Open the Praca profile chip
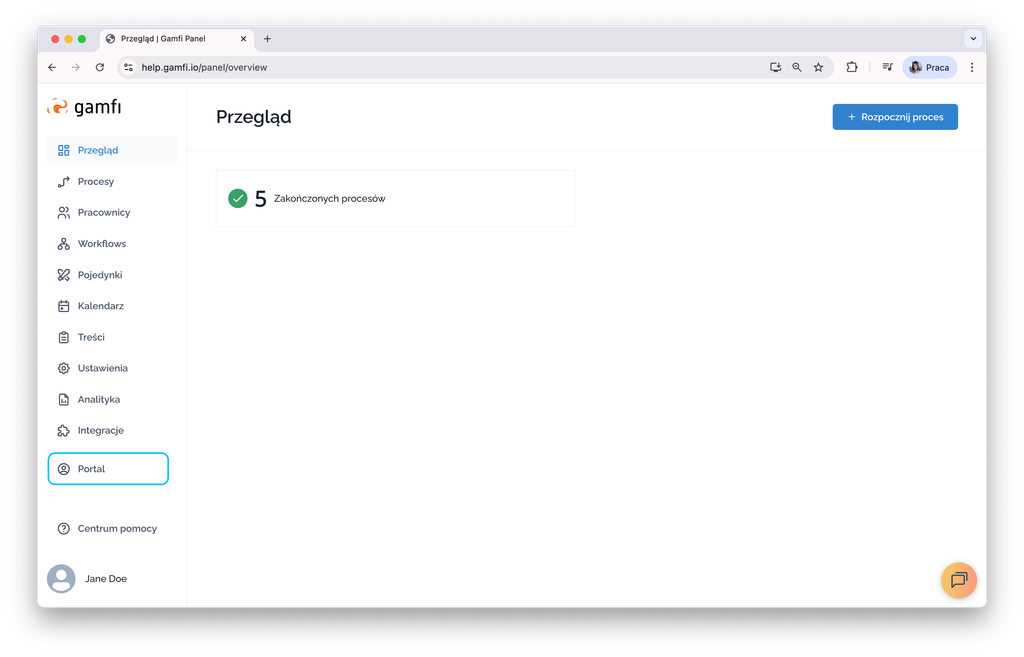This screenshot has height=657, width=1024. click(x=929, y=67)
